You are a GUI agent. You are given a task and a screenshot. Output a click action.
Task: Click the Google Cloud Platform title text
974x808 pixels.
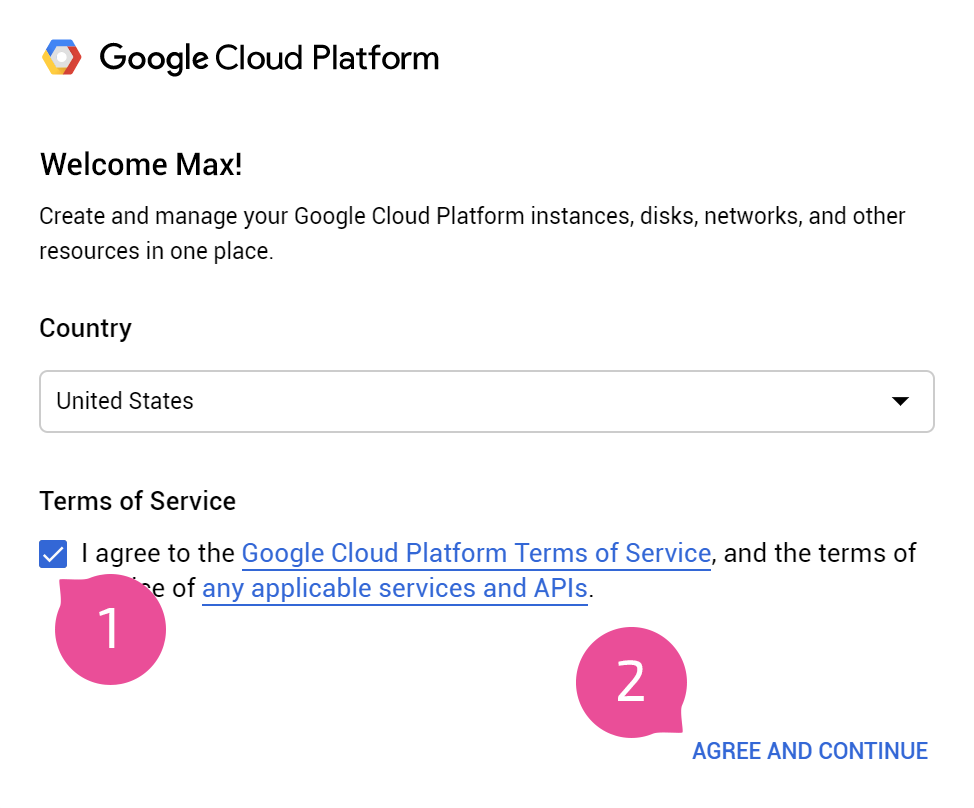(269, 58)
